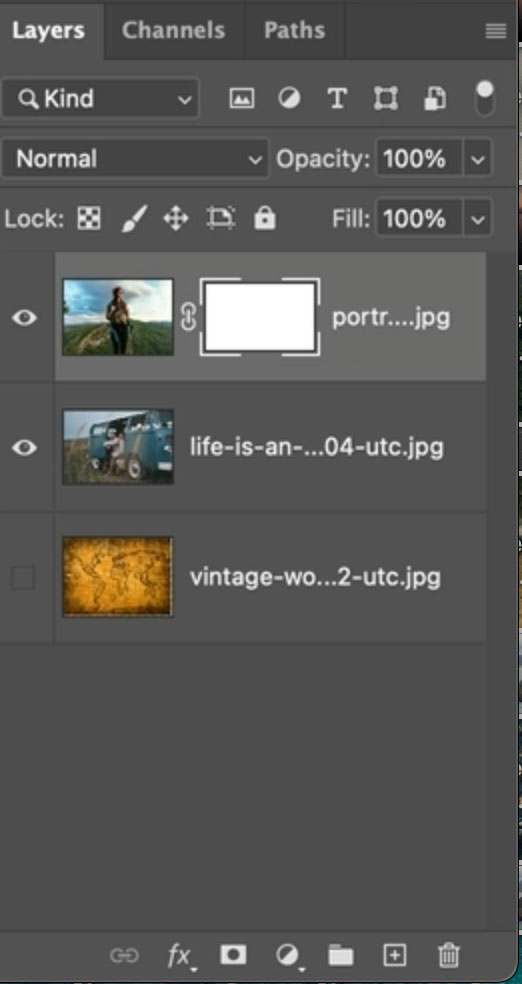Image resolution: width=522 pixels, height=984 pixels.
Task: Select the white layer mask thumbnail
Action: [x=260, y=317]
